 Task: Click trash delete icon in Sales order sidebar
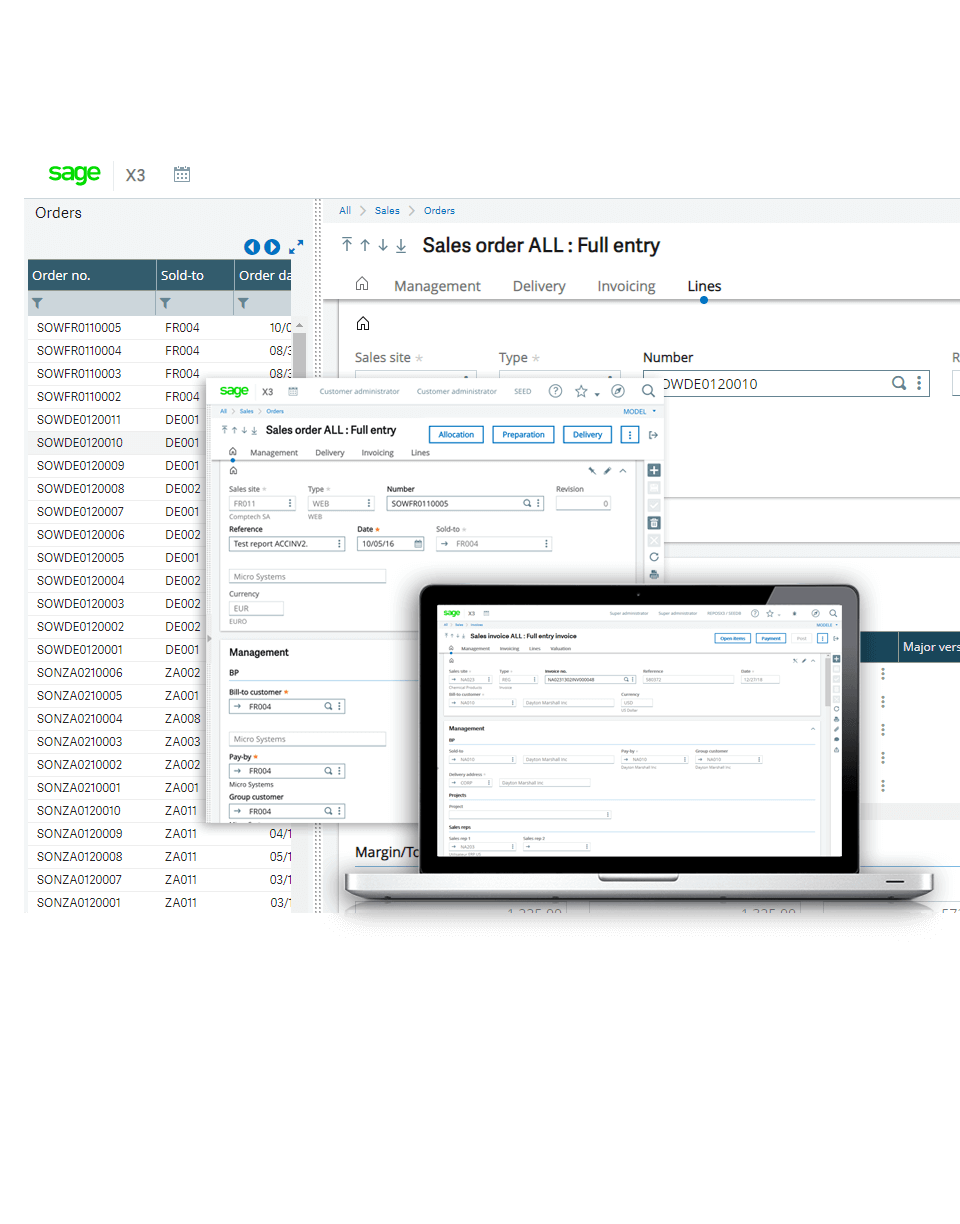(654, 522)
